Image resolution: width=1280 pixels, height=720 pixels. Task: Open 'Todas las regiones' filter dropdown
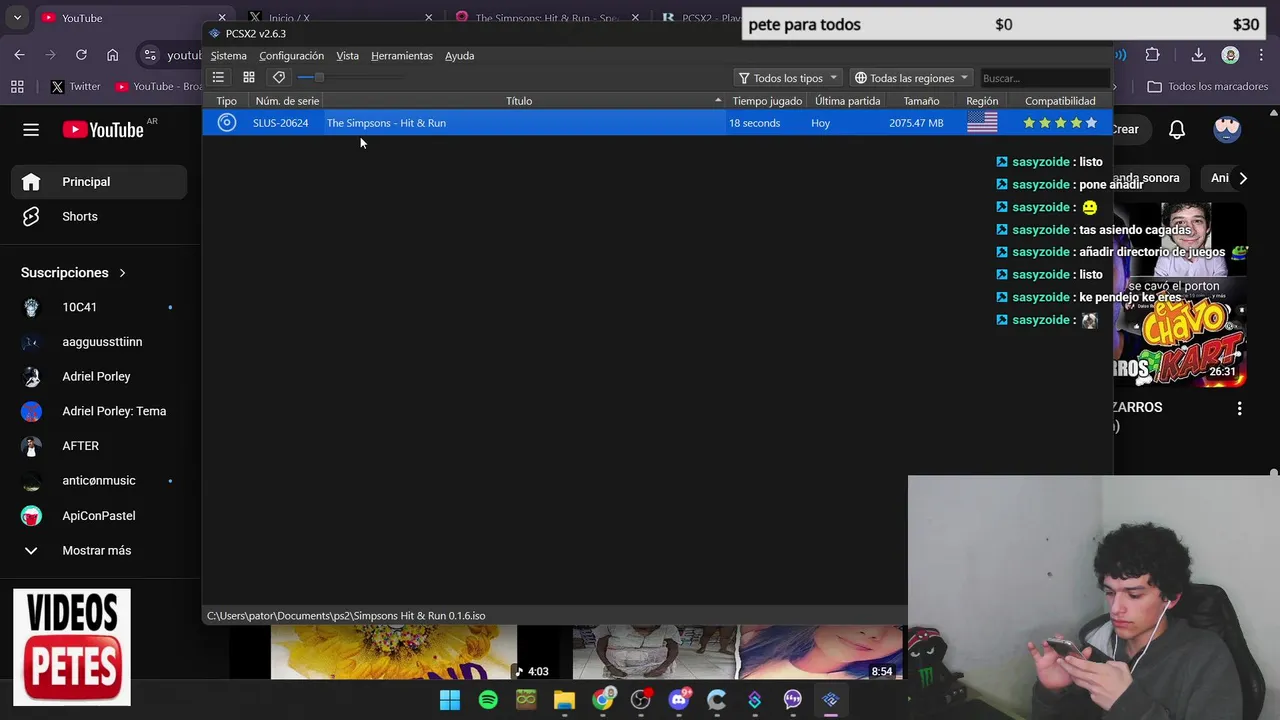pyautogui.click(x=912, y=78)
